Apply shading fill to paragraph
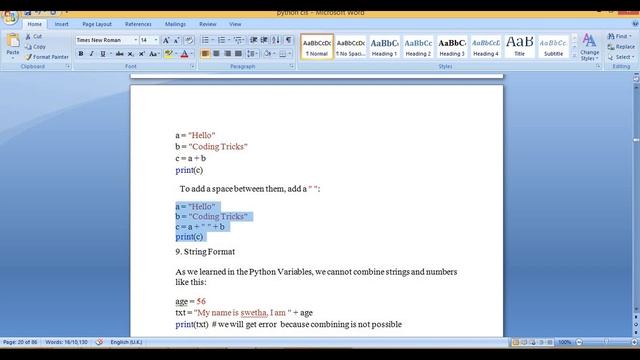 (268, 54)
